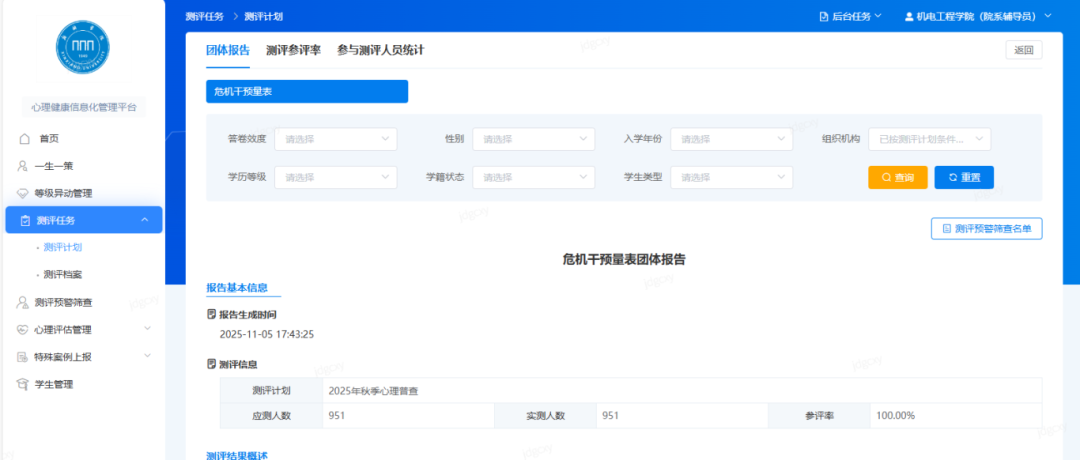Viewport: 1080px width, 460px height.
Task: Click the university logo in sidebar
Action: [83, 47]
